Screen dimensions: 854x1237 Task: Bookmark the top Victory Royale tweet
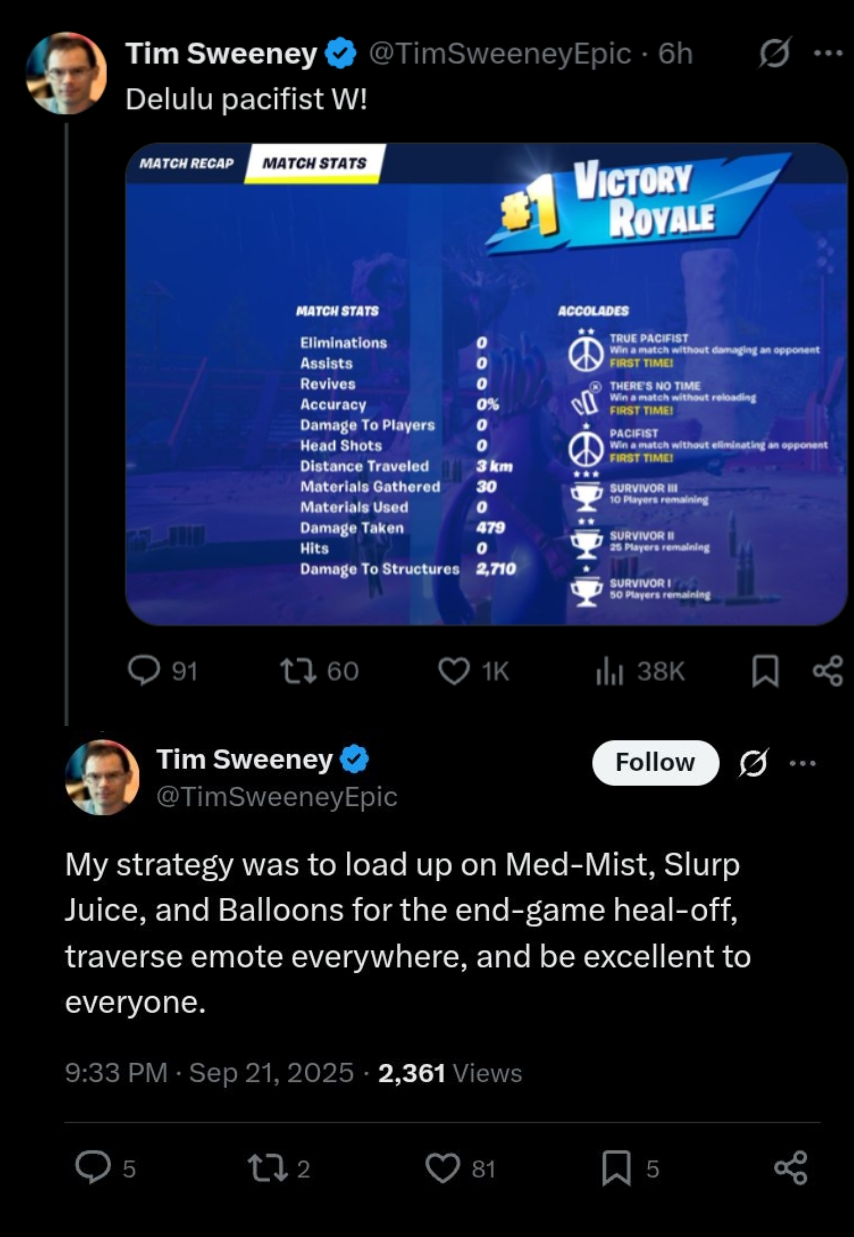pos(765,672)
